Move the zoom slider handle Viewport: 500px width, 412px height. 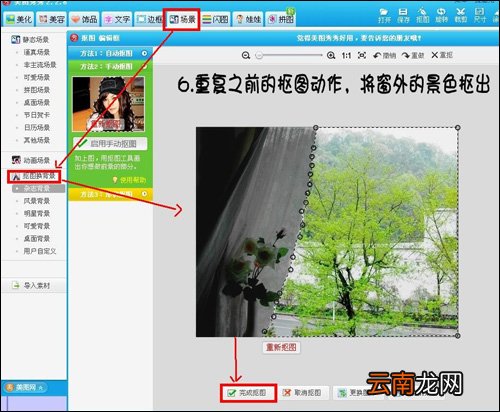(259, 55)
